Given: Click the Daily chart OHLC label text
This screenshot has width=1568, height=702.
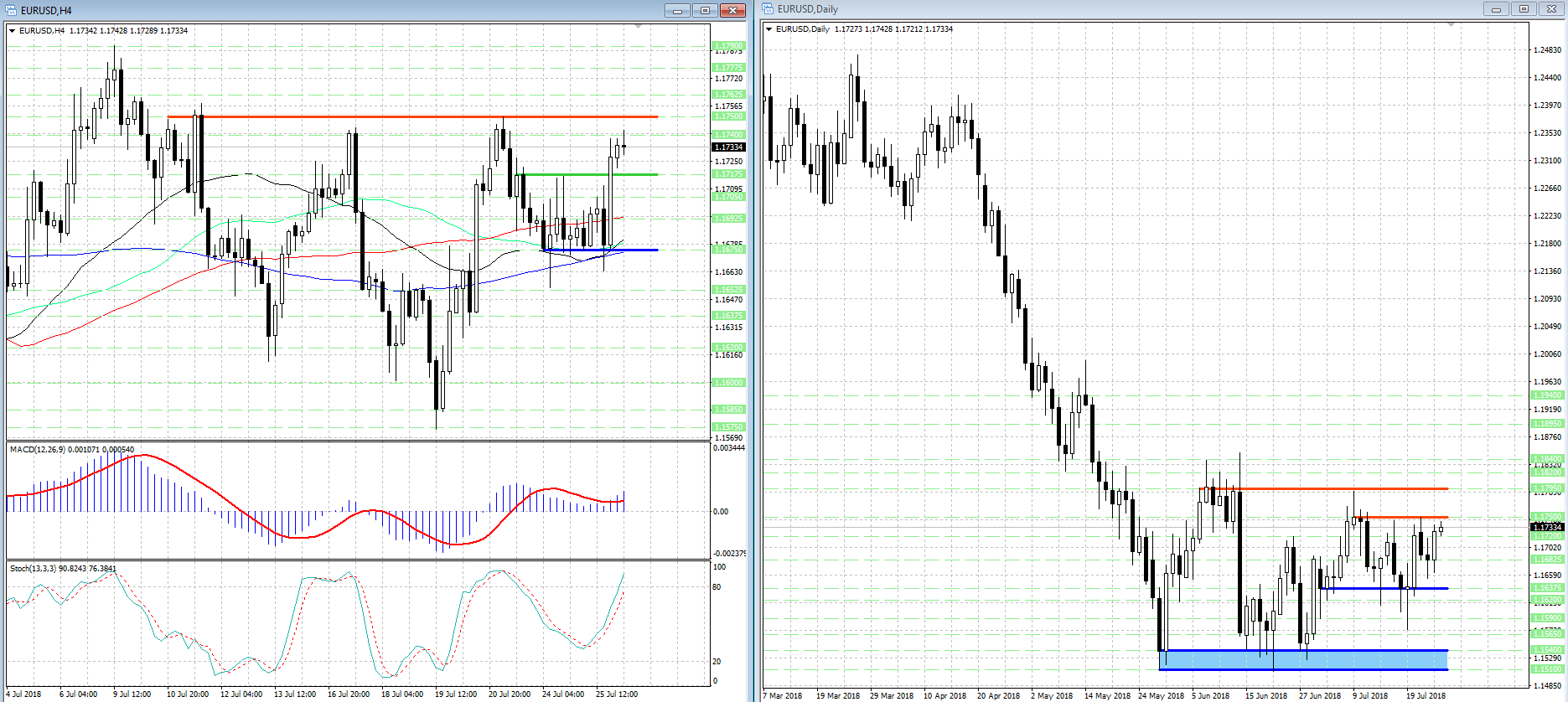Looking at the screenshot, I should pos(864,29).
